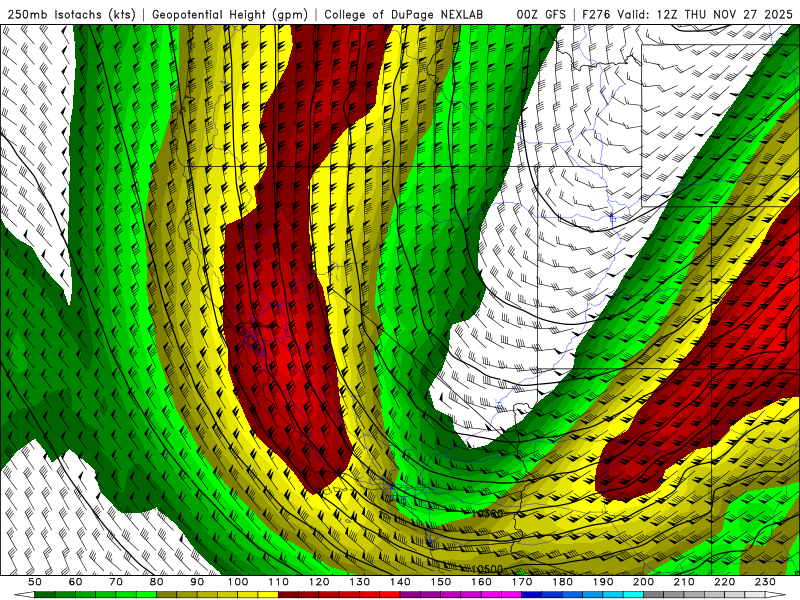800x600 pixels.
Task: Click the '10380' height contour label
Action: (487, 513)
